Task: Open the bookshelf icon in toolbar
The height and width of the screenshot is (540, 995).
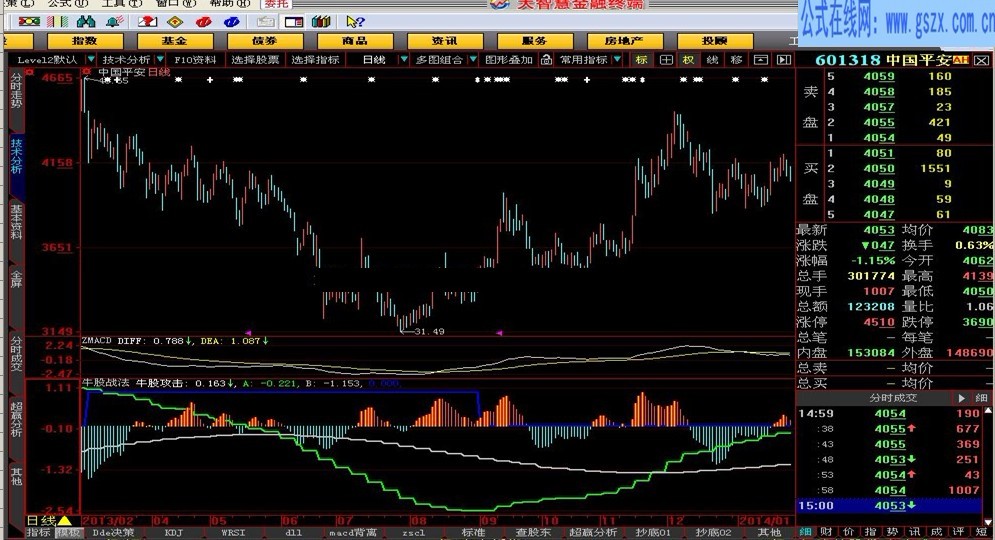Action: [x=322, y=21]
